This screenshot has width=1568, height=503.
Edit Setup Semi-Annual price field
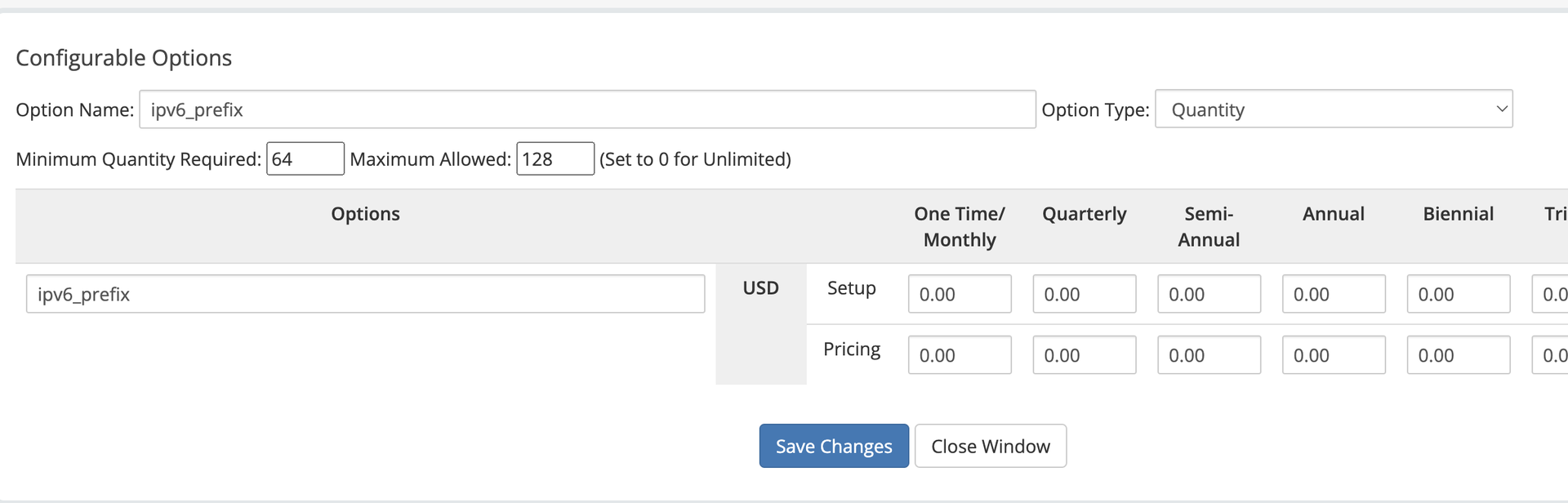tap(1209, 294)
